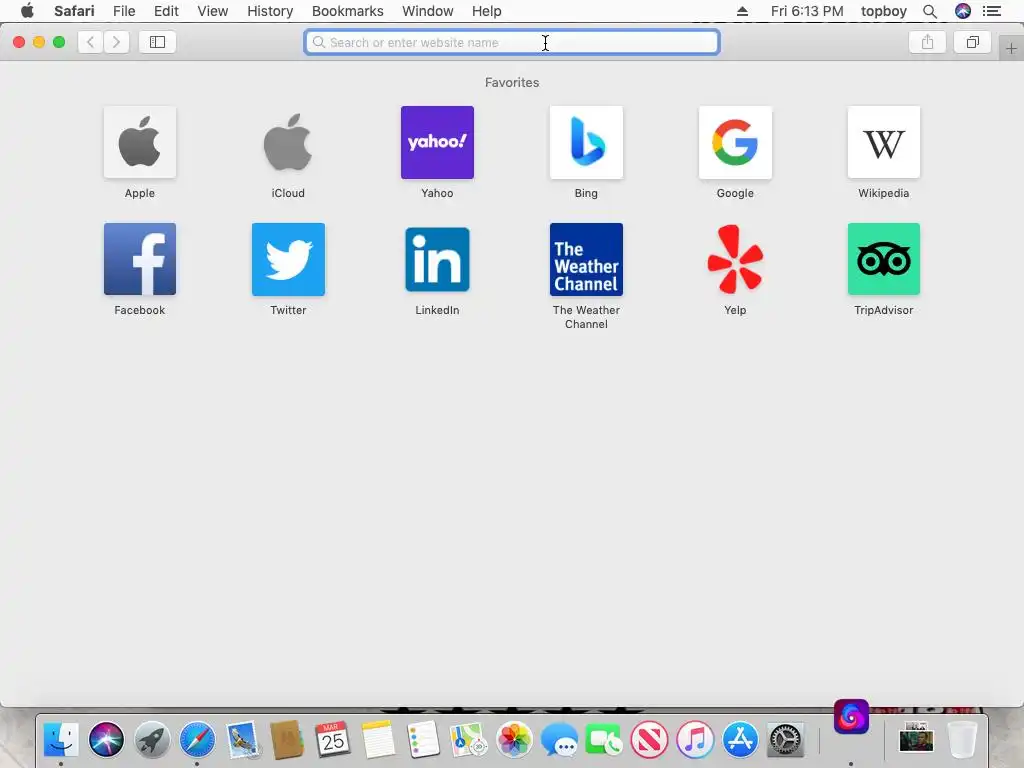The height and width of the screenshot is (768, 1024).
Task: Open the Twitter favorite
Action: tap(288, 259)
